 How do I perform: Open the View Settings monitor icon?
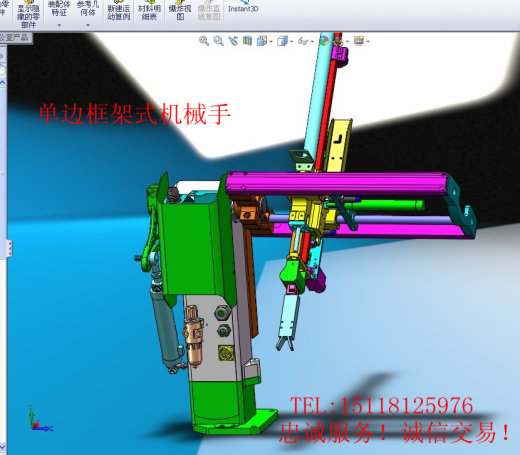point(359,41)
